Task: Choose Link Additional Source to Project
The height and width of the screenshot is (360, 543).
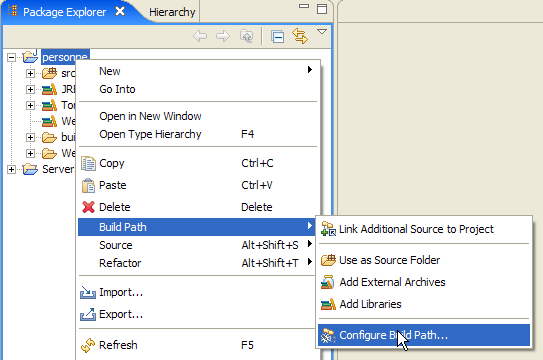Action: click(x=424, y=229)
